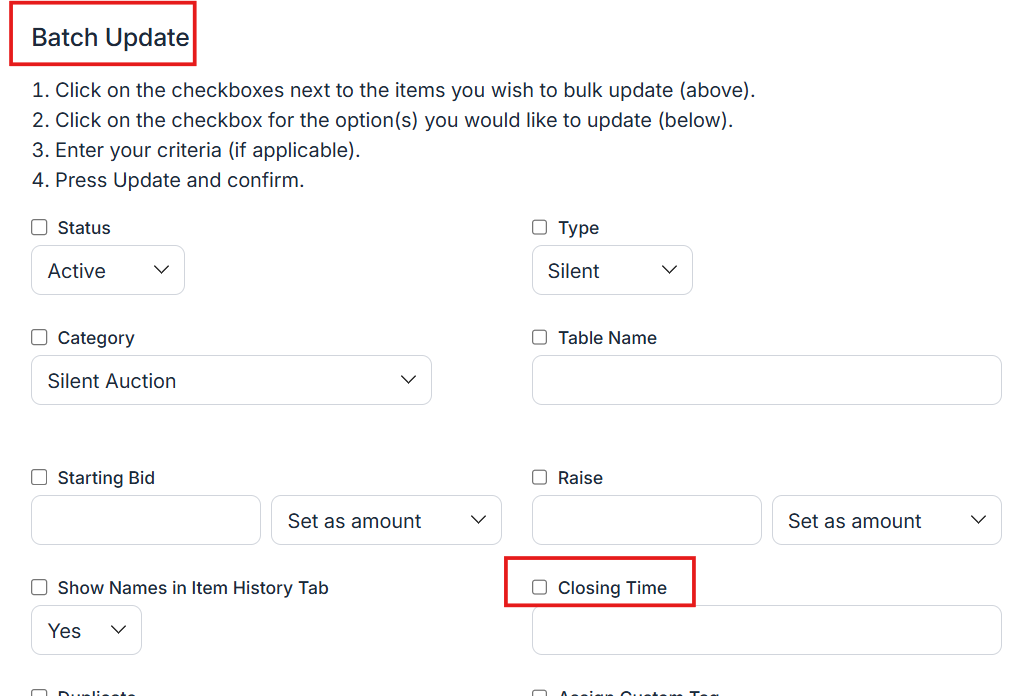The image size is (1015, 696).
Task: Select the Table Name checkbox
Action: click(540, 338)
